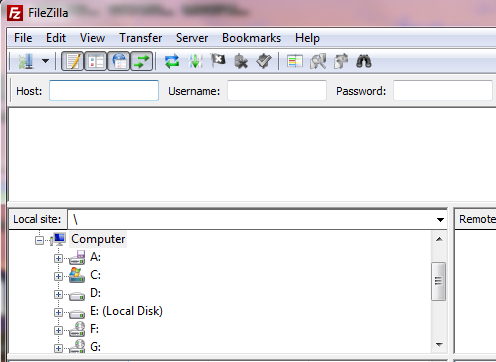The height and width of the screenshot is (362, 496).
Task: Toggle directory comparison
Action: click(318, 61)
